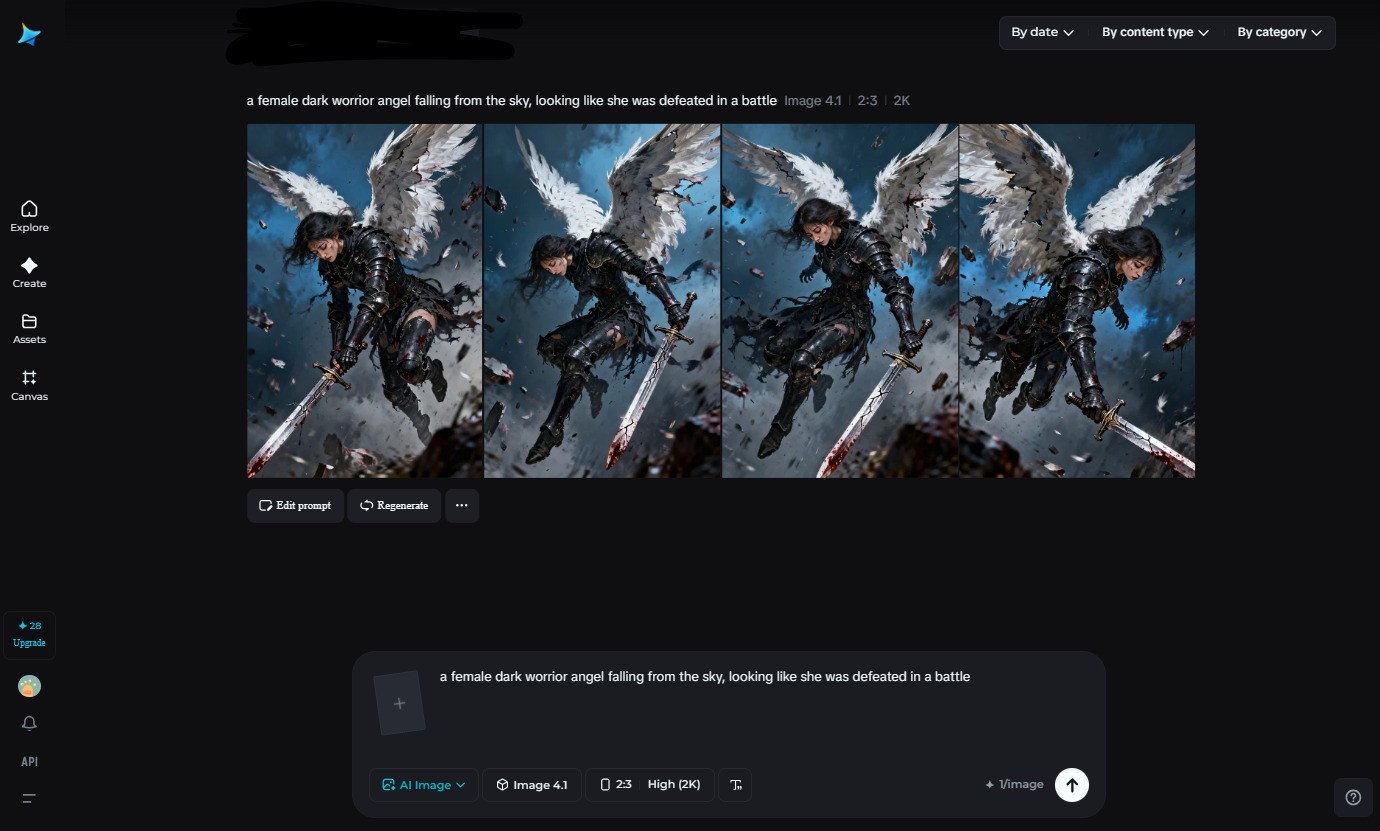Open the By content type dropdown
The width and height of the screenshot is (1380, 831).
pos(1153,32)
